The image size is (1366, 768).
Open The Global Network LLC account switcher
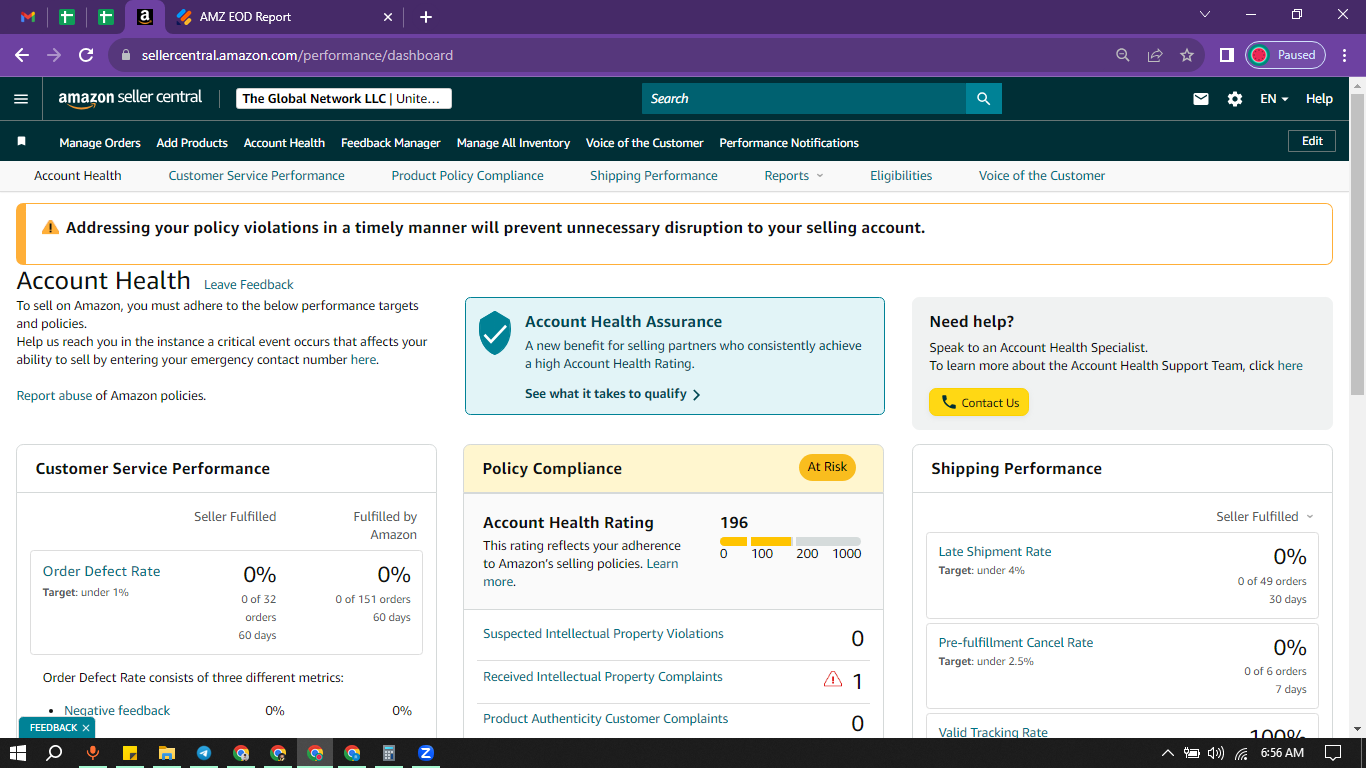(x=344, y=99)
